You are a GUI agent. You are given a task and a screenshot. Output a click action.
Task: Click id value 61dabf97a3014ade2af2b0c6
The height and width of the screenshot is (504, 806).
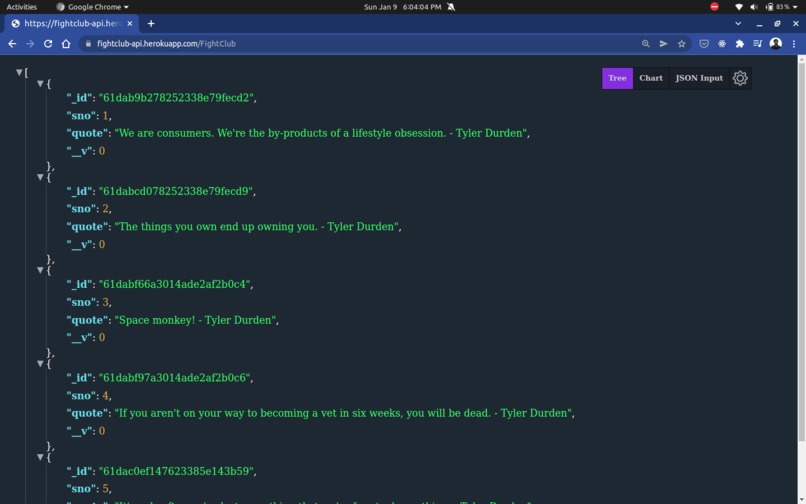176,378
